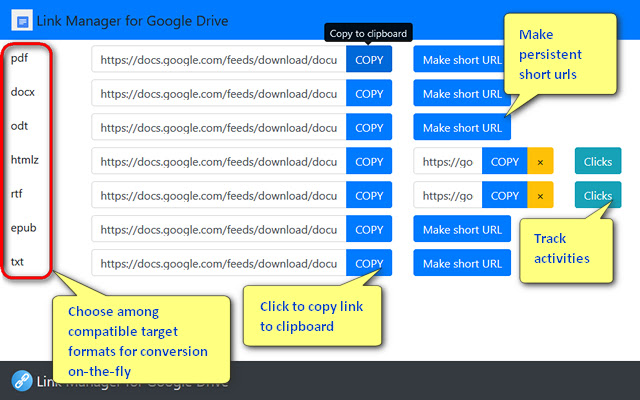Click the docx format label
Screen dimensions: 640x400
click(23, 92)
